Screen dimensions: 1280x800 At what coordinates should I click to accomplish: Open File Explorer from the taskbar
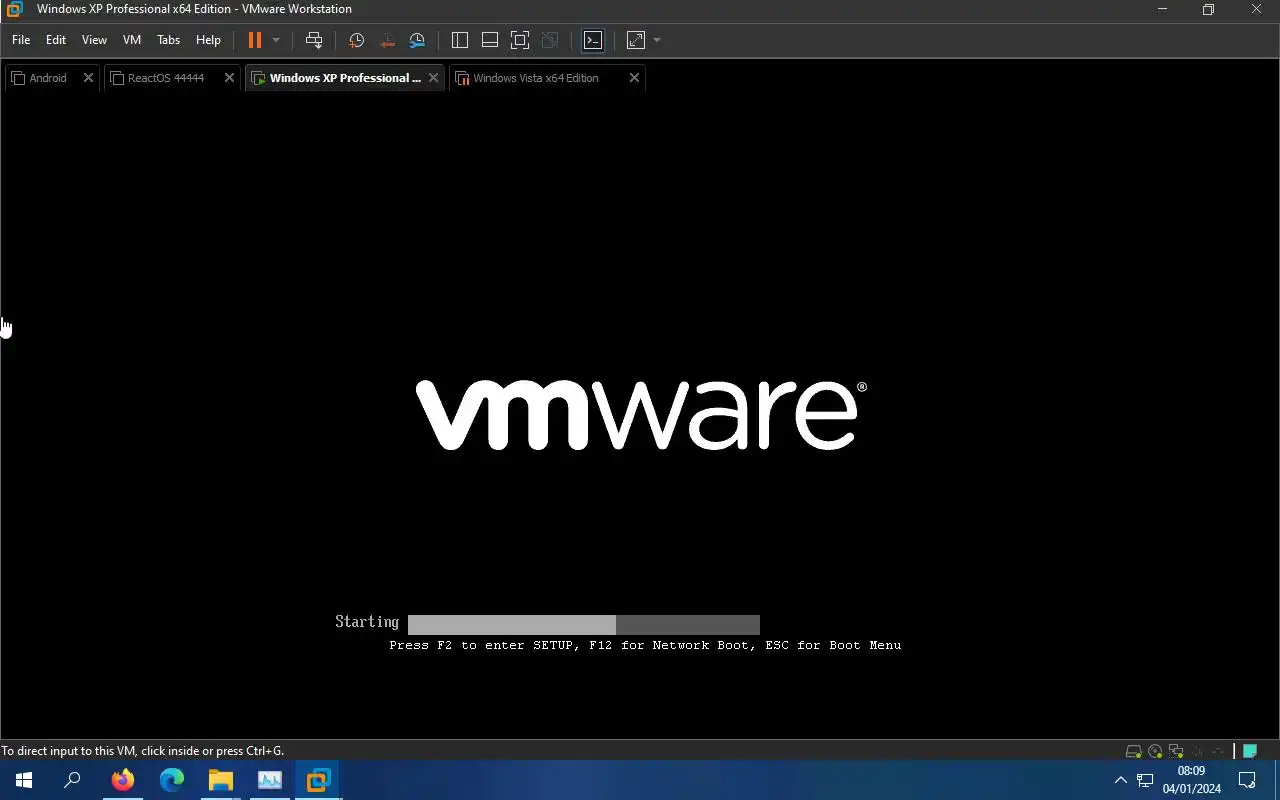tap(221, 780)
